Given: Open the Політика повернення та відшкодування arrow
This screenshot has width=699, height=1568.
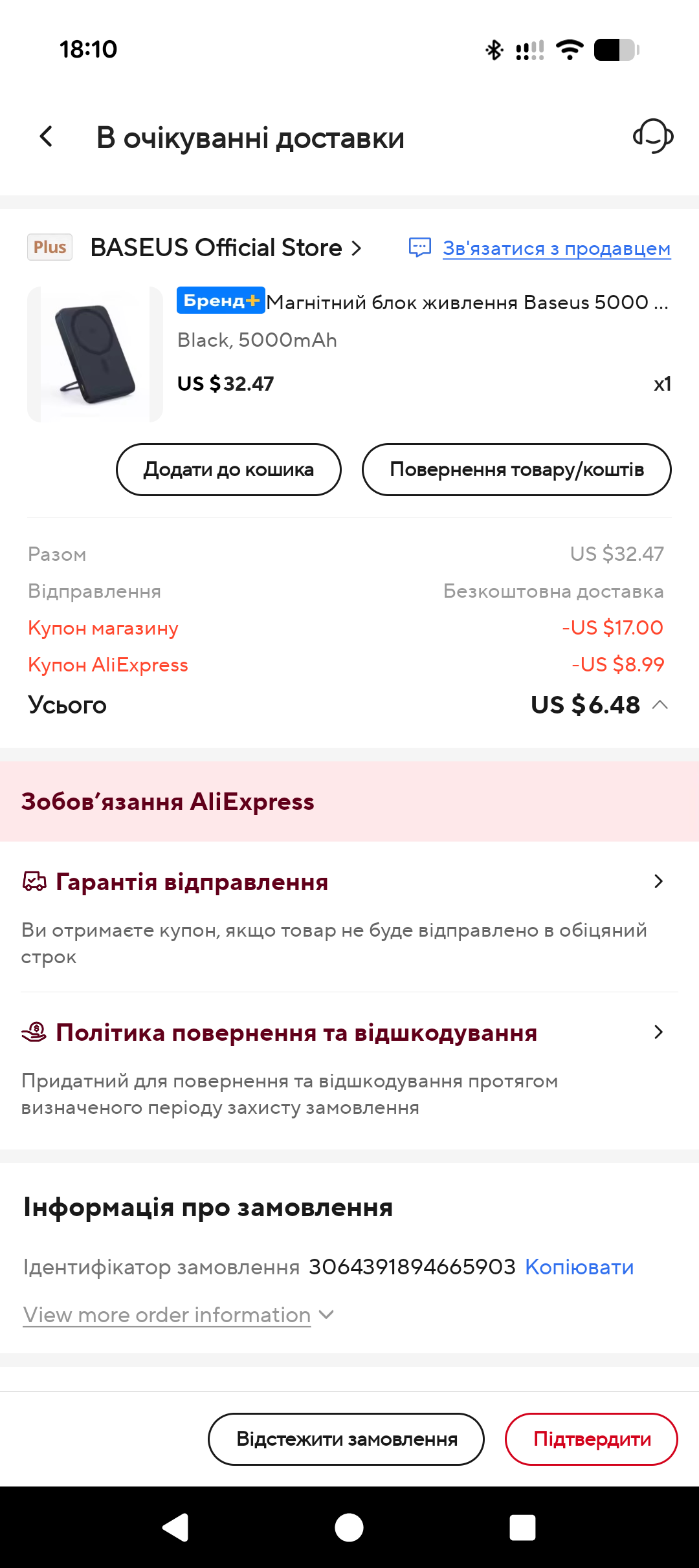Looking at the screenshot, I should tap(658, 1032).
